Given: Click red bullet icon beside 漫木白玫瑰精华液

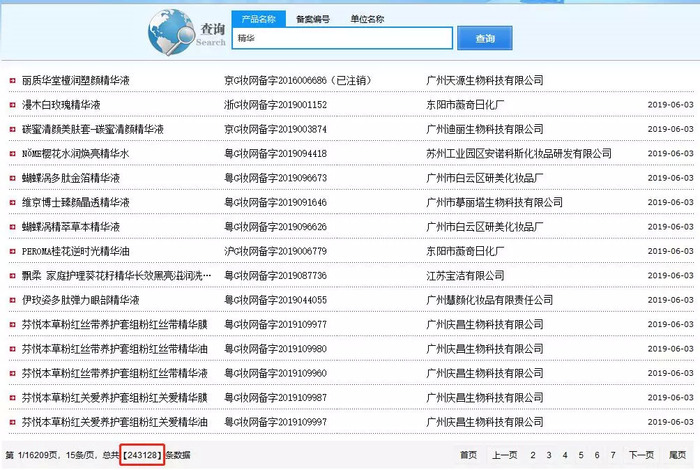Looking at the screenshot, I should 12,105.
